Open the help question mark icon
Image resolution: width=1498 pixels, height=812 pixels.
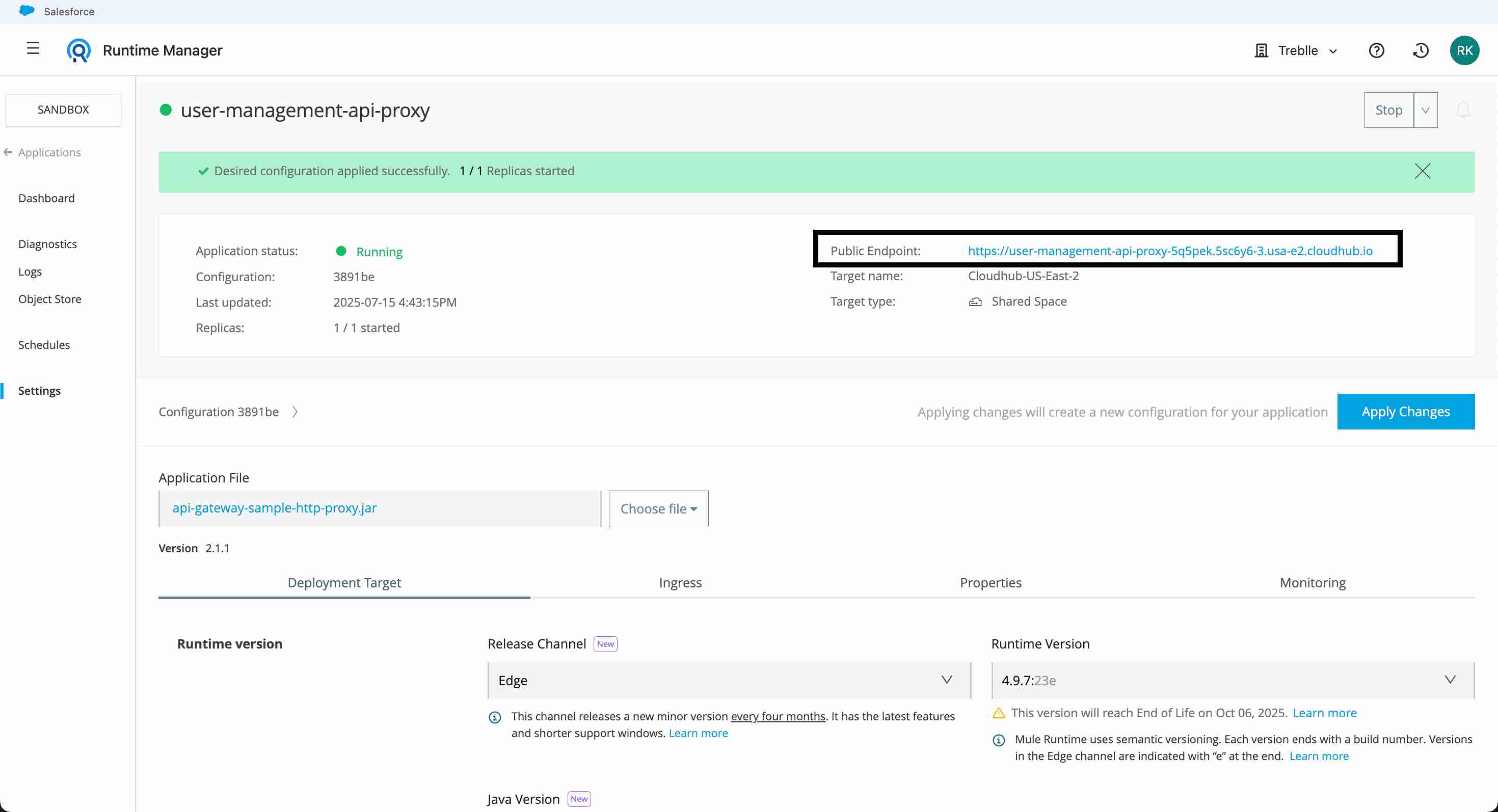pyautogui.click(x=1376, y=50)
